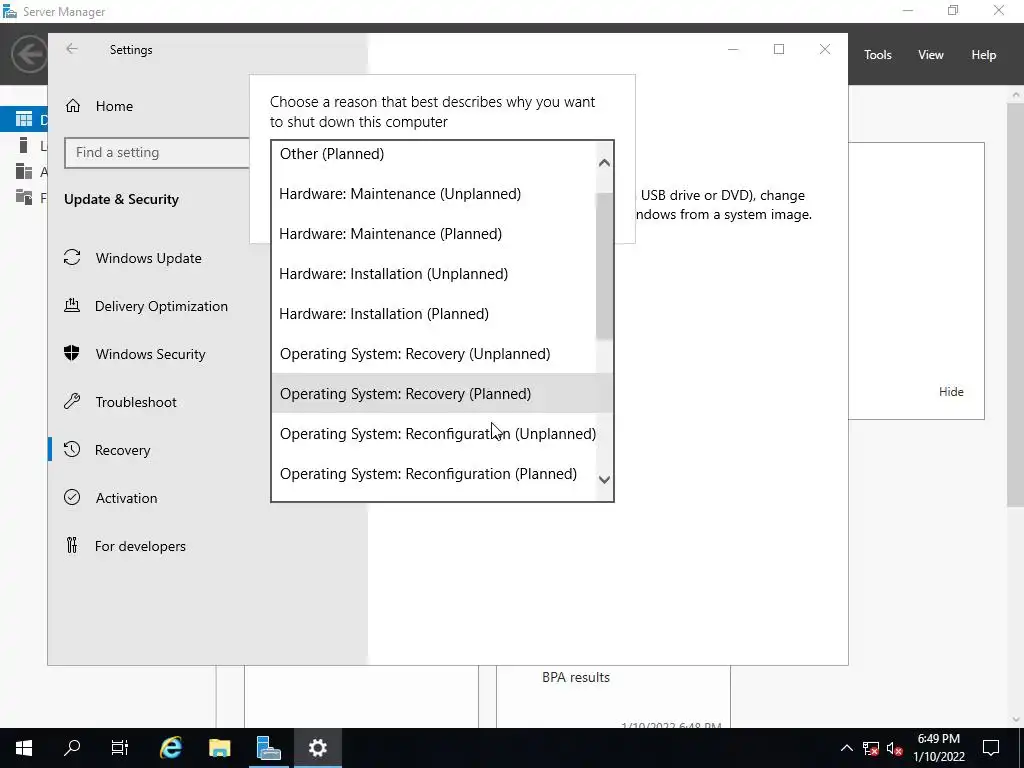Open File Explorer from taskbar
The height and width of the screenshot is (768, 1024).
[219, 748]
